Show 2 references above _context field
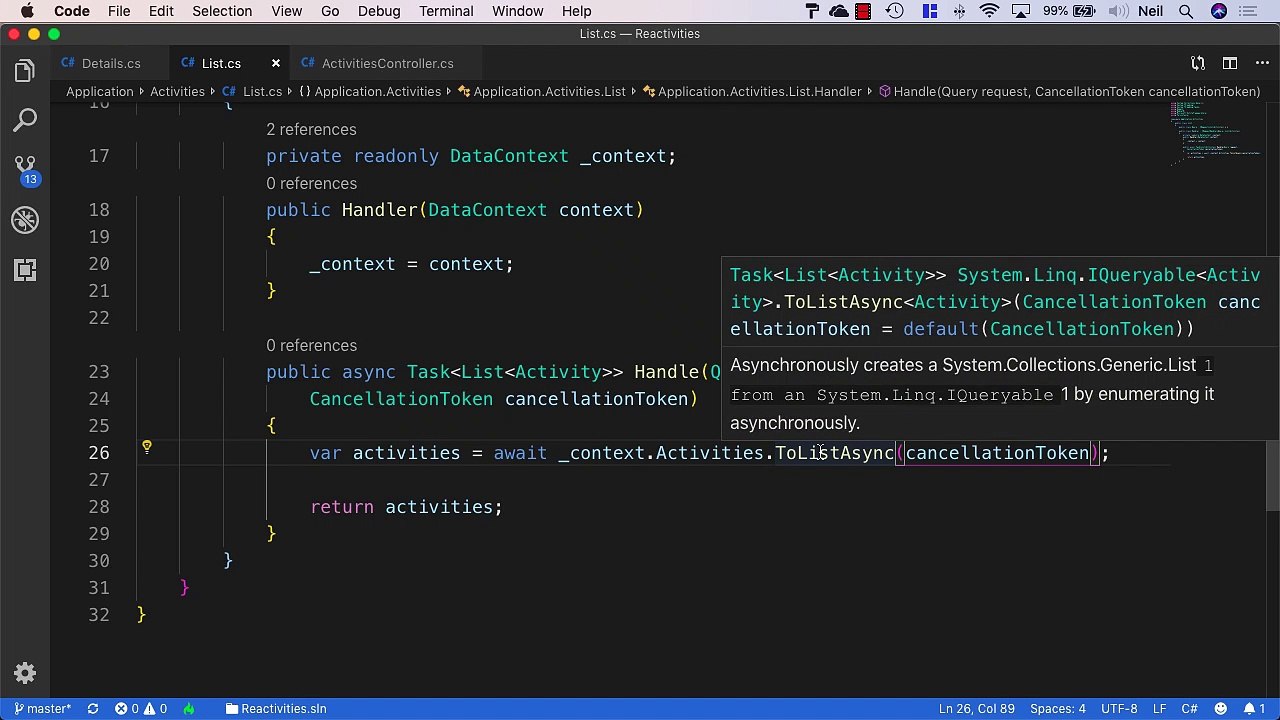The image size is (1280, 720). pyautogui.click(x=311, y=130)
